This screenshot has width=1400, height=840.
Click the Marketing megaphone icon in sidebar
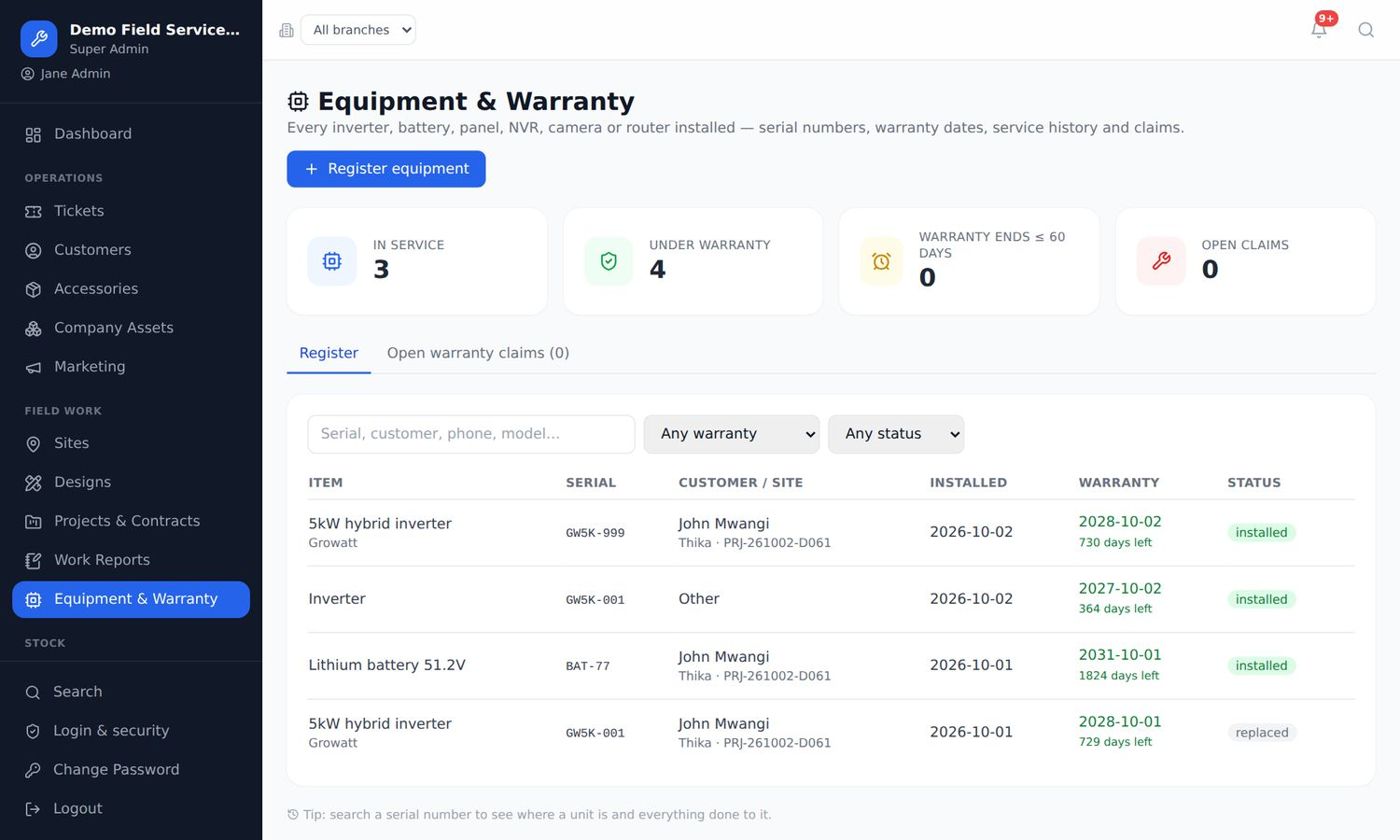(x=33, y=368)
